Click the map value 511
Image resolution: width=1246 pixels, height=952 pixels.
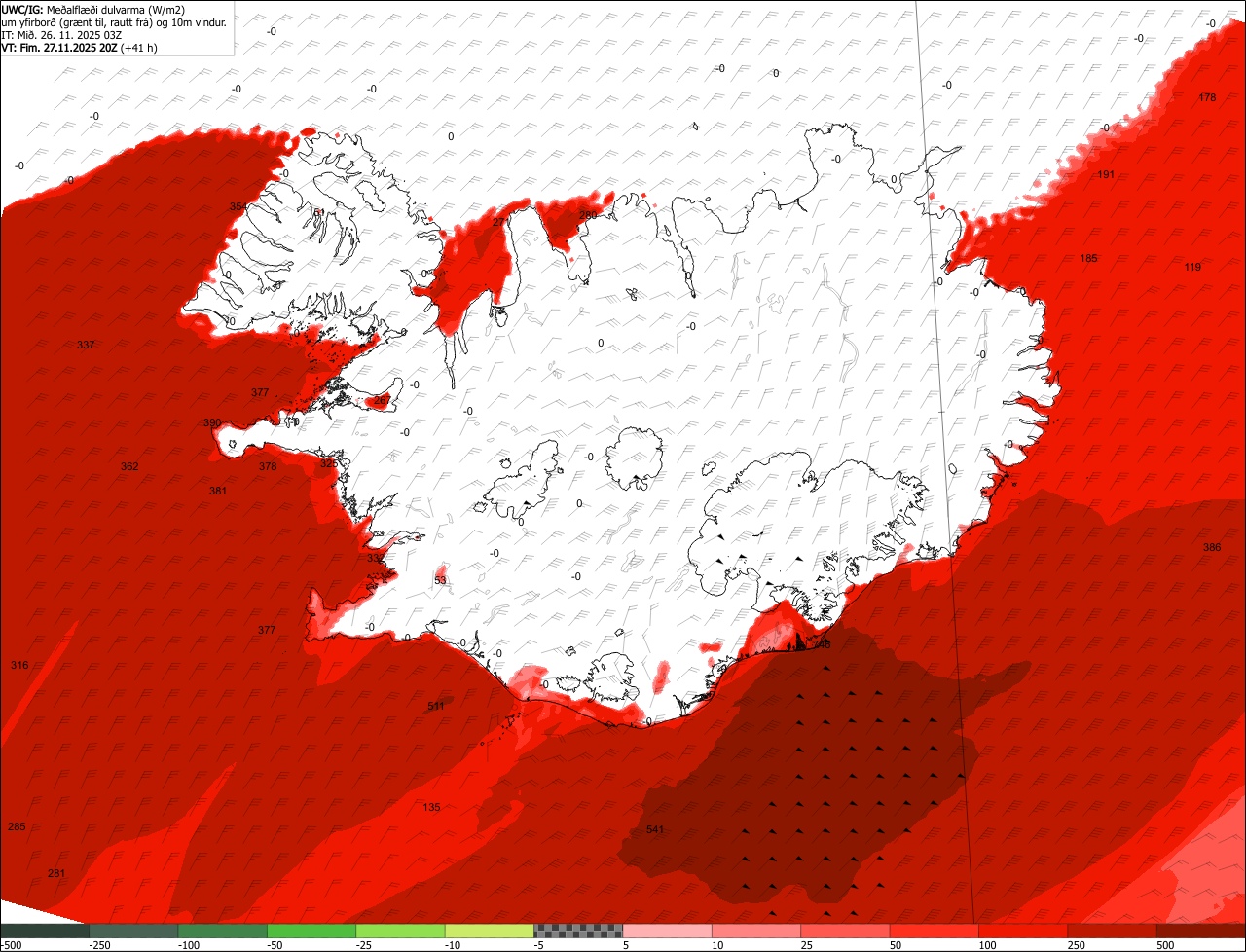coord(435,706)
